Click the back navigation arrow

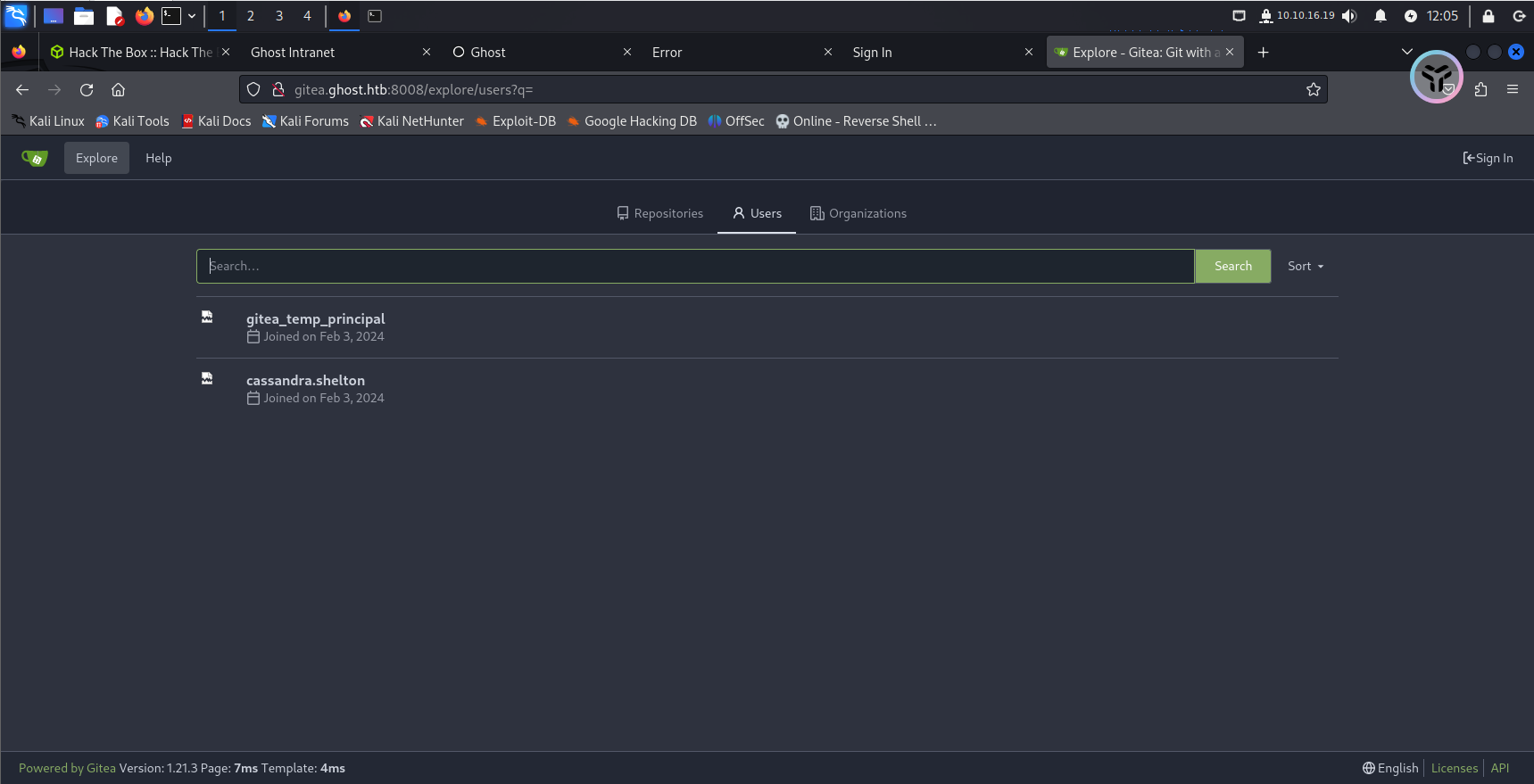(22, 90)
